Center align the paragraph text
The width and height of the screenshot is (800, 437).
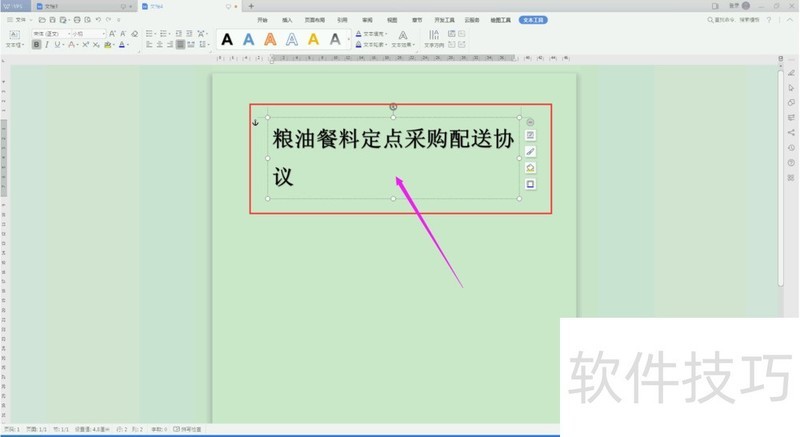(x=159, y=45)
